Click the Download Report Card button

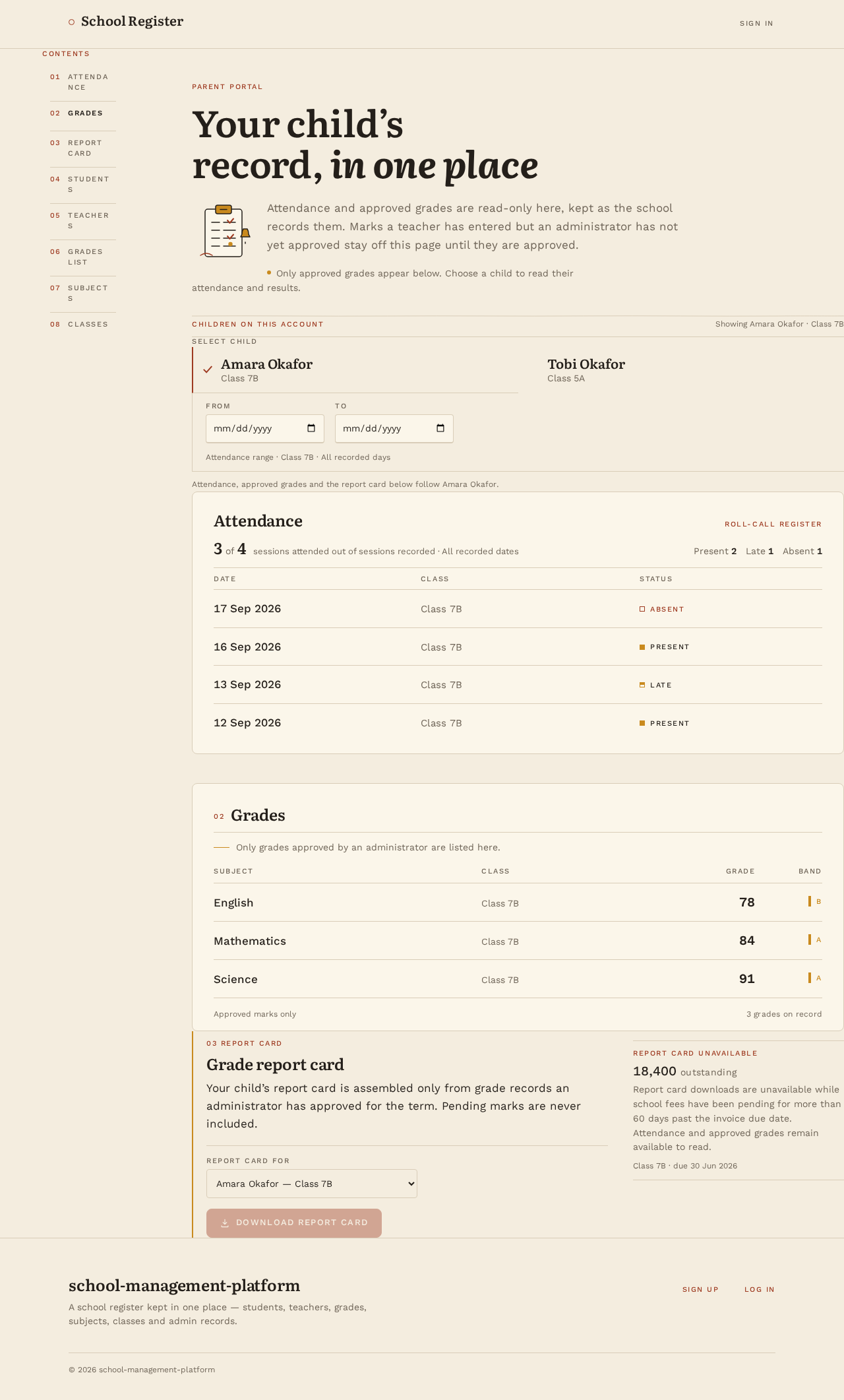(x=294, y=1223)
